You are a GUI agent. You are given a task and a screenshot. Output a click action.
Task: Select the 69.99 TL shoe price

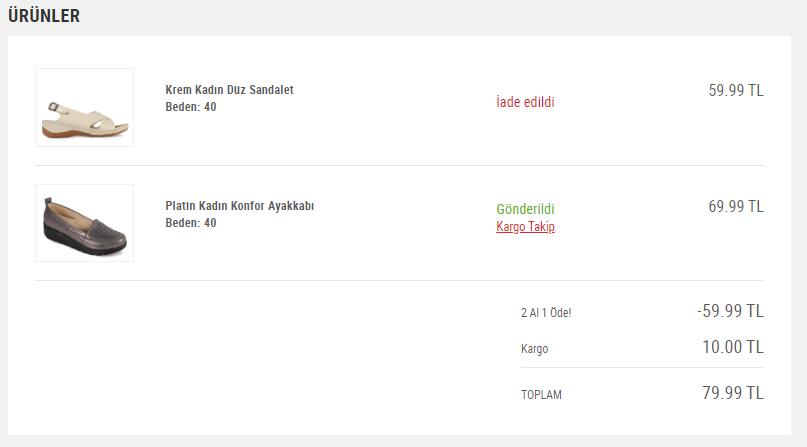point(736,206)
